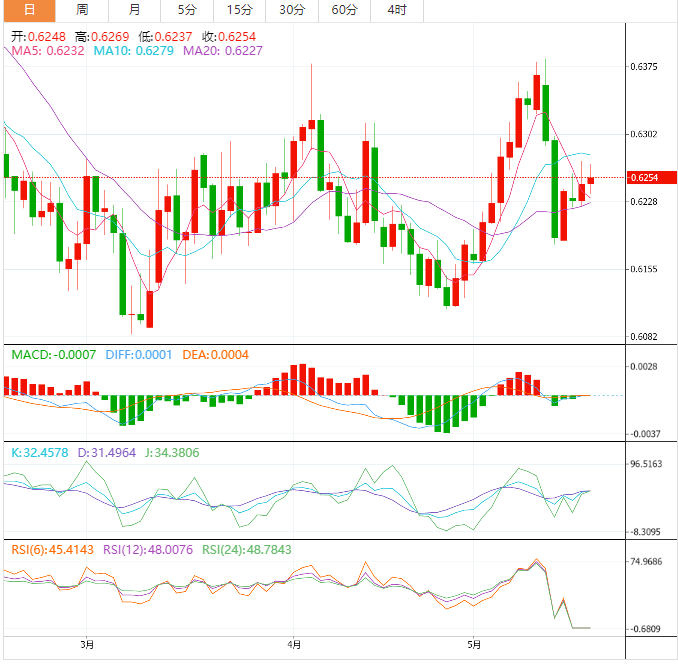Click the K:32.4578 KDJ label
The width and height of the screenshot is (678, 667).
pyautogui.click(x=40, y=453)
